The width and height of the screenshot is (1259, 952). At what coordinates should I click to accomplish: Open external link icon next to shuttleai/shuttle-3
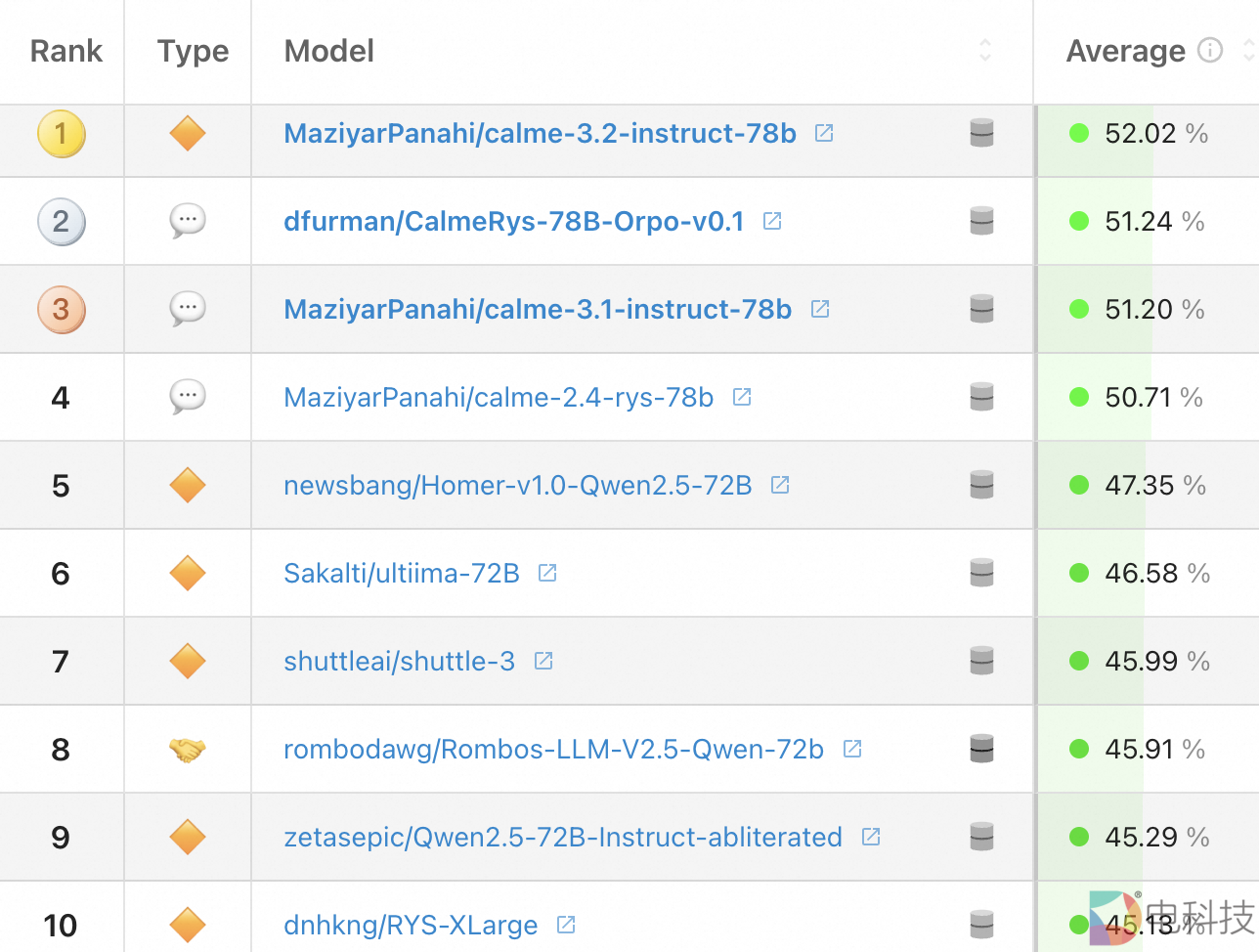tap(543, 661)
